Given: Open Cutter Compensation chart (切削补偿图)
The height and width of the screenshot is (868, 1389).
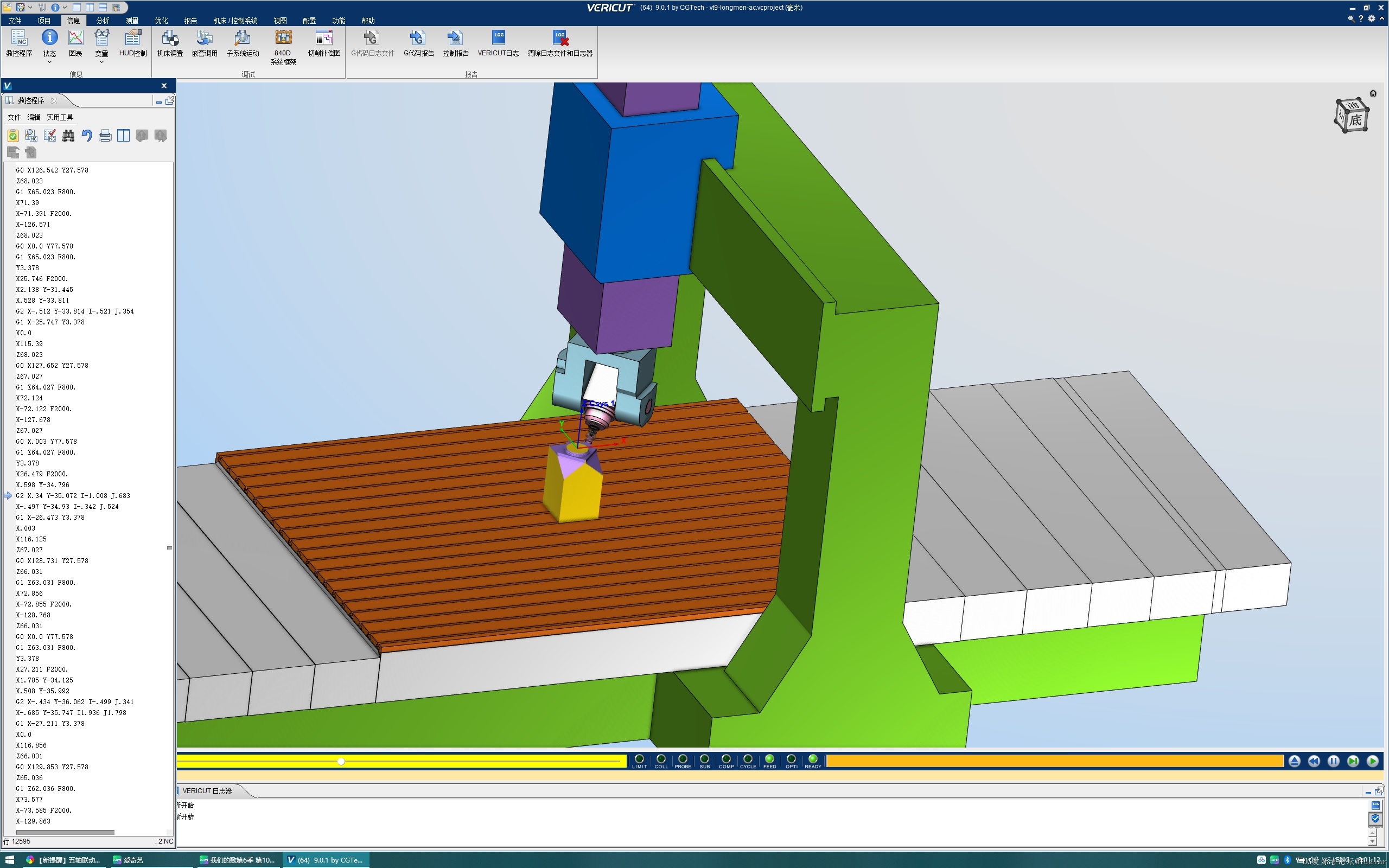Looking at the screenshot, I should (324, 43).
